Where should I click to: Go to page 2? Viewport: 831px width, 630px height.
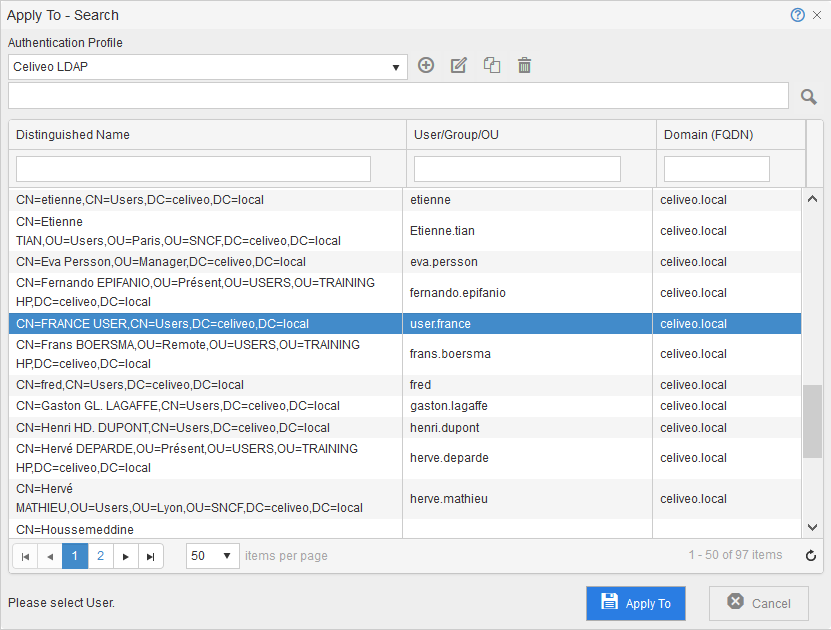coord(101,556)
